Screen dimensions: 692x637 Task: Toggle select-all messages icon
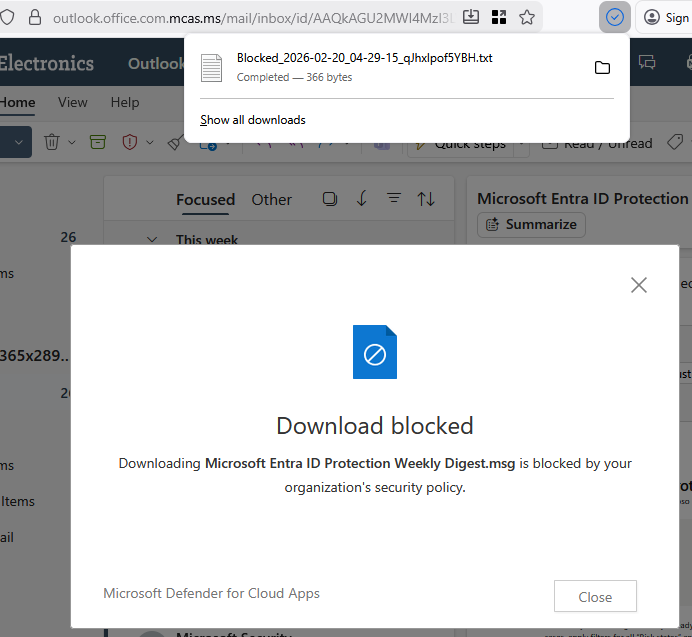tap(330, 199)
